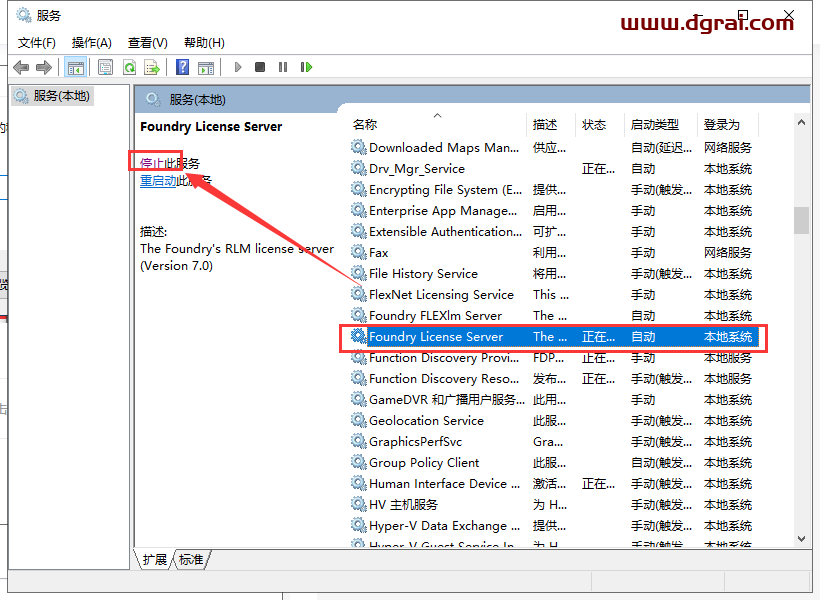This screenshot has width=820, height=600.
Task: Switch to the 标准 tab
Action: pos(191,560)
